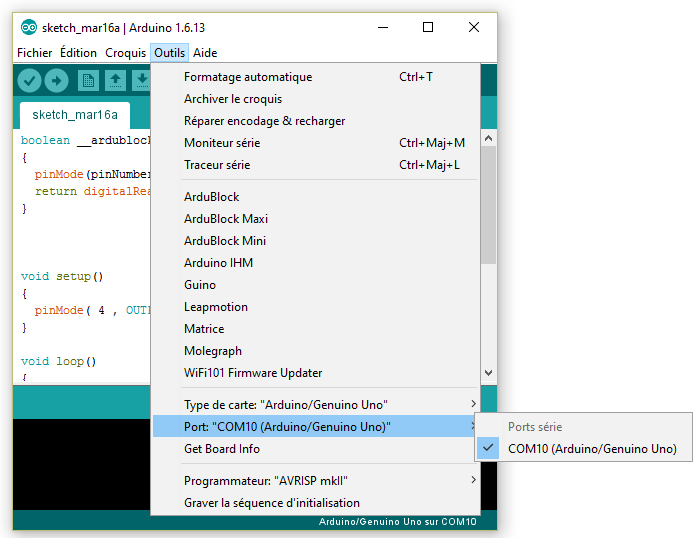Click the New sketch page icon
This screenshot has height=538, width=700.
tap(88, 81)
